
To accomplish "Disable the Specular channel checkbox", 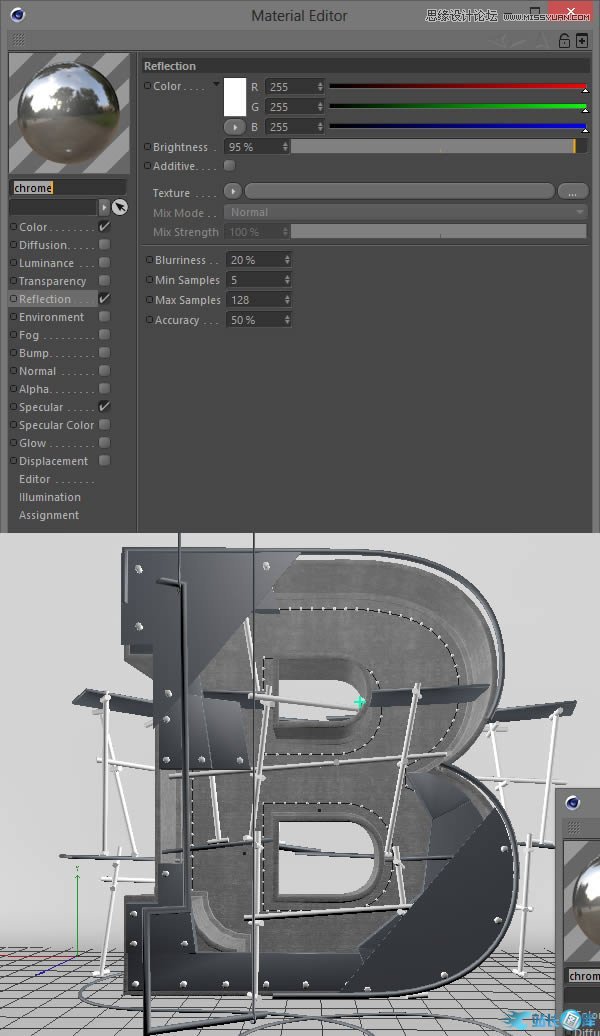I will (104, 407).
